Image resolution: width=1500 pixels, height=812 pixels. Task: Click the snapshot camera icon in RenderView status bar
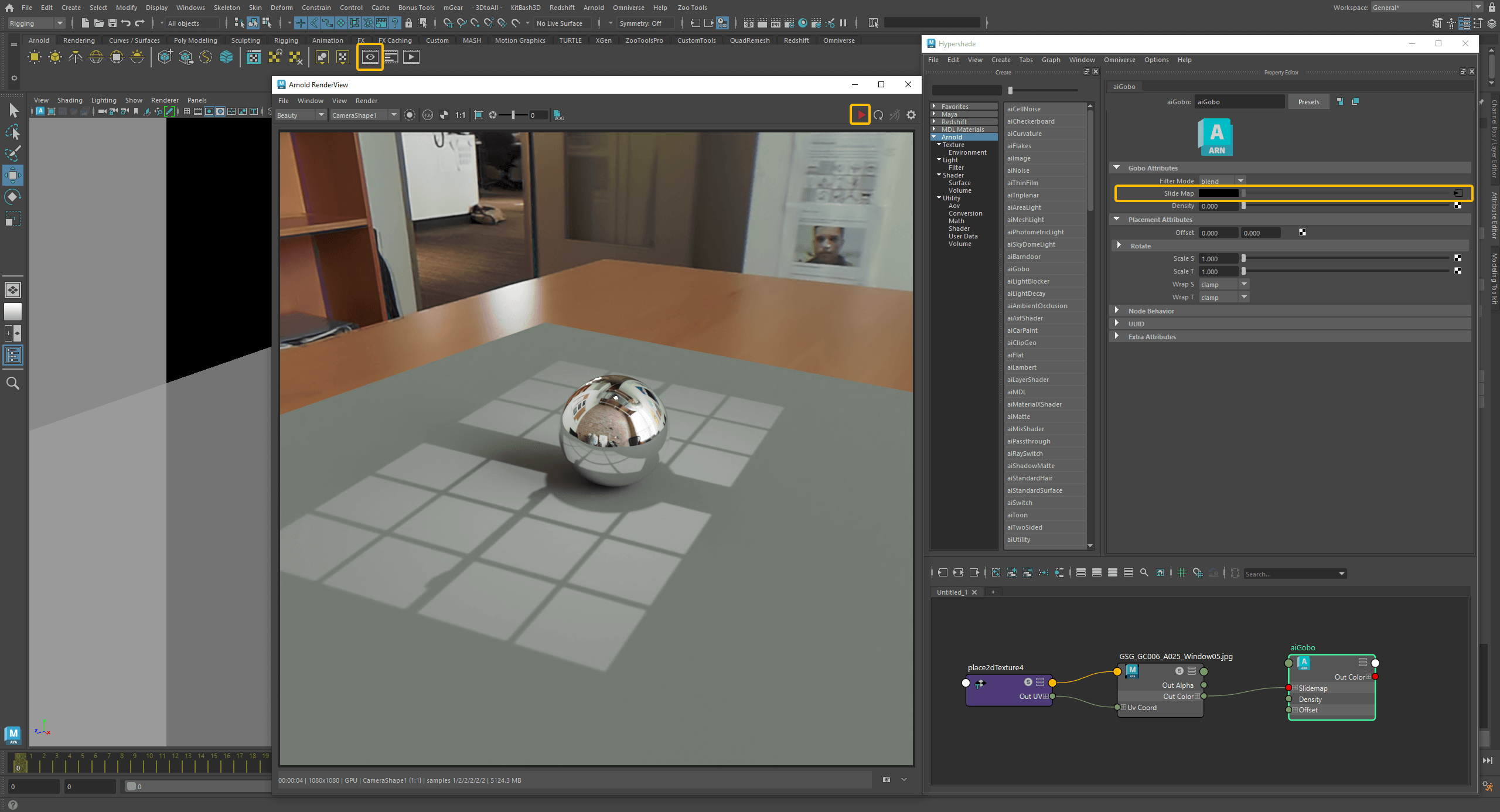pyautogui.click(x=887, y=780)
